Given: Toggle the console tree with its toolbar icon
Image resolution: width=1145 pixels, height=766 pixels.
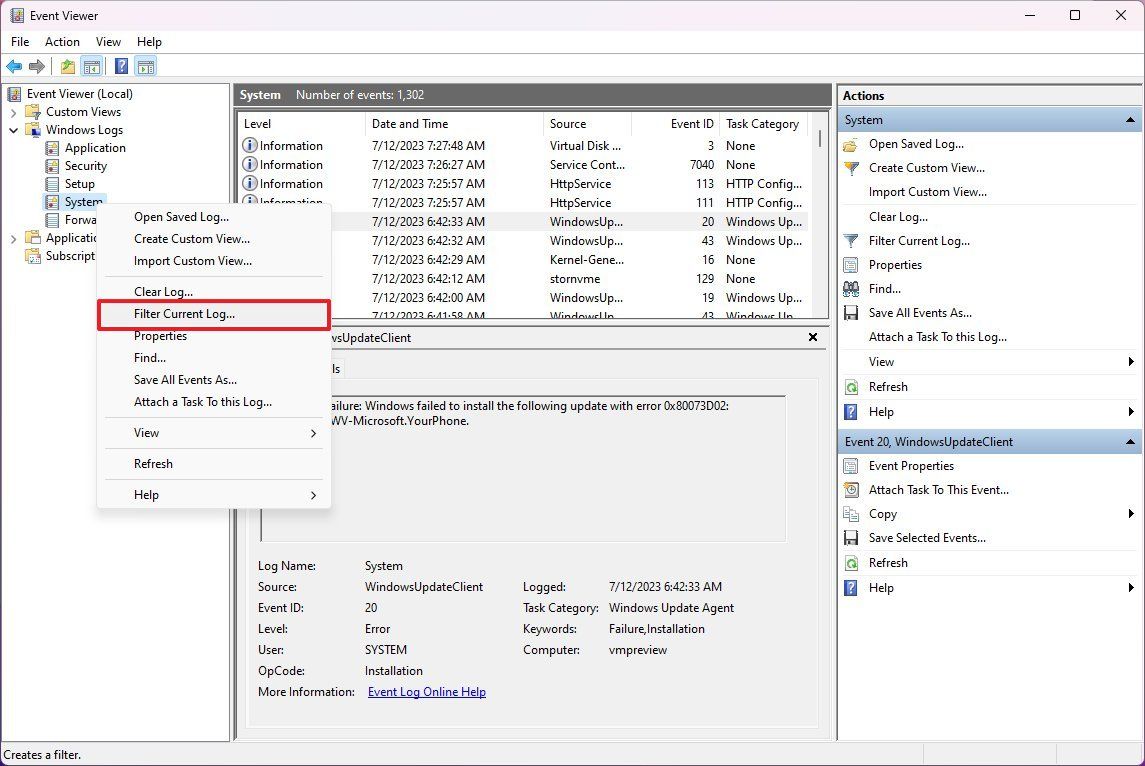Looking at the screenshot, I should coord(91,66).
